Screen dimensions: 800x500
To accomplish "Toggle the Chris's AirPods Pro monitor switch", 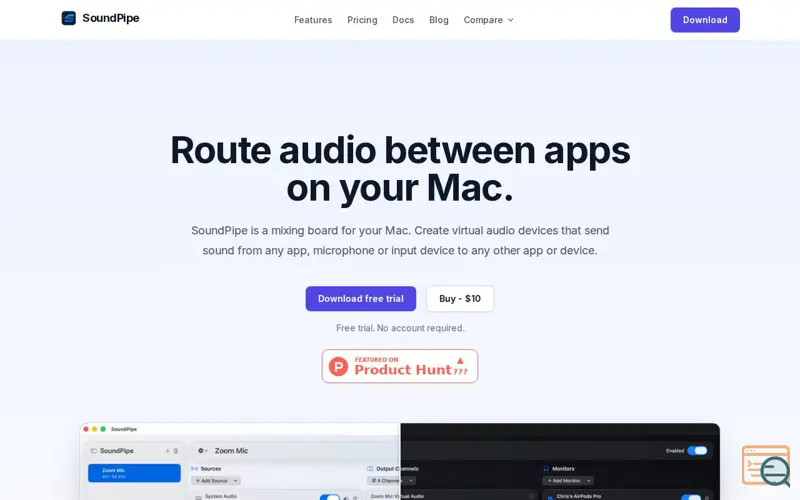I will pos(691,497).
